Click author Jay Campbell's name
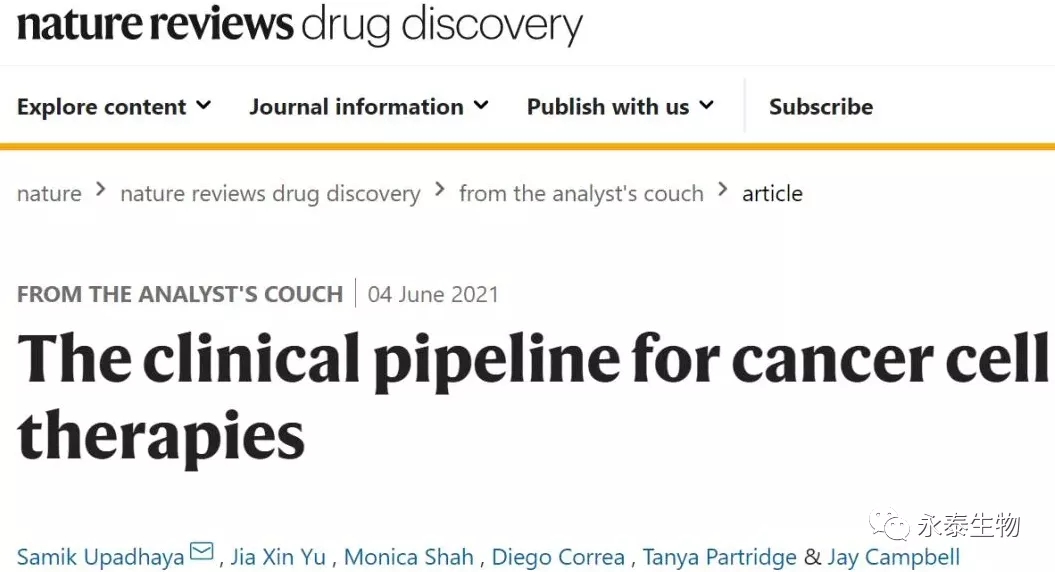Image resolution: width=1055 pixels, height=572 pixels. click(x=893, y=556)
